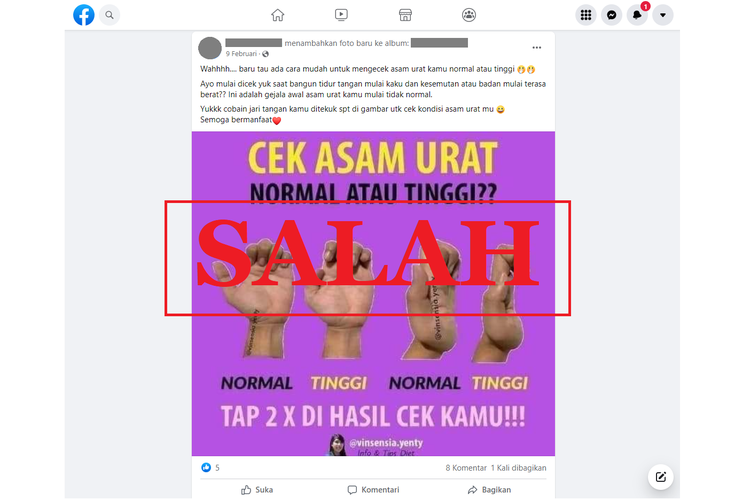Image resolution: width=750 pixels, height=500 pixels.
Task: View who reacted with the like icon
Action: (206, 467)
